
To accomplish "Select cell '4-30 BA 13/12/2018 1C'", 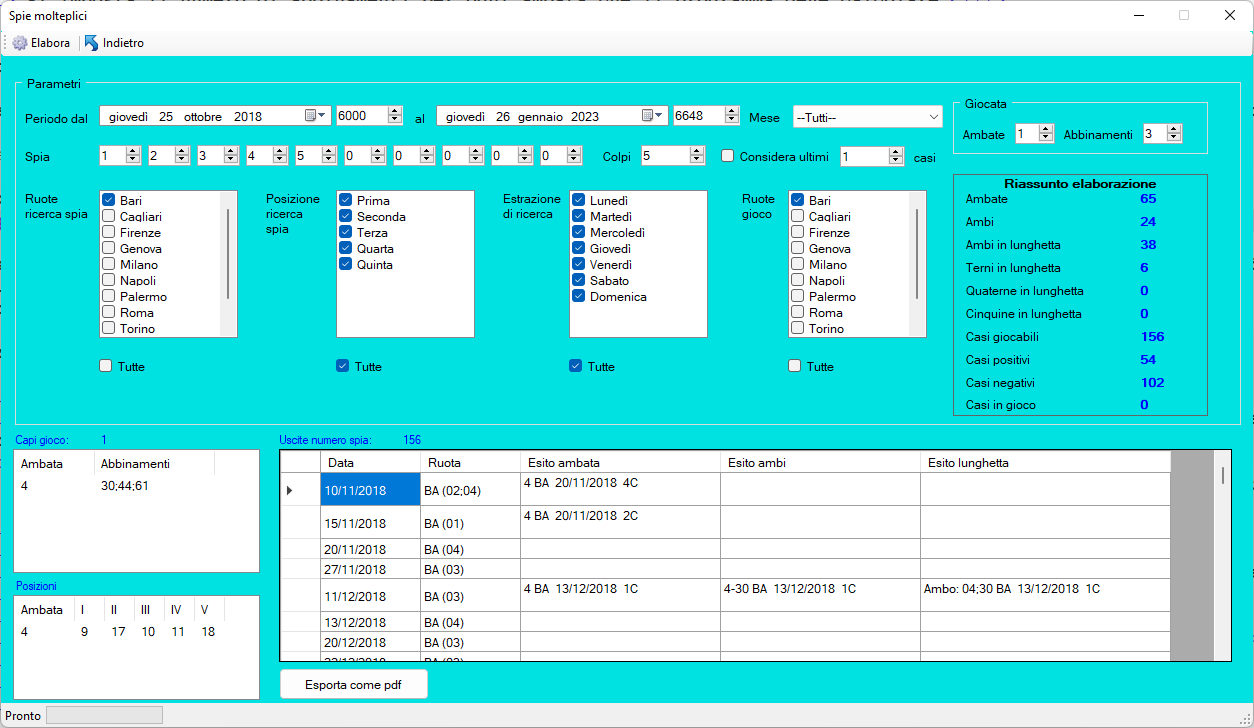I will pos(820,596).
